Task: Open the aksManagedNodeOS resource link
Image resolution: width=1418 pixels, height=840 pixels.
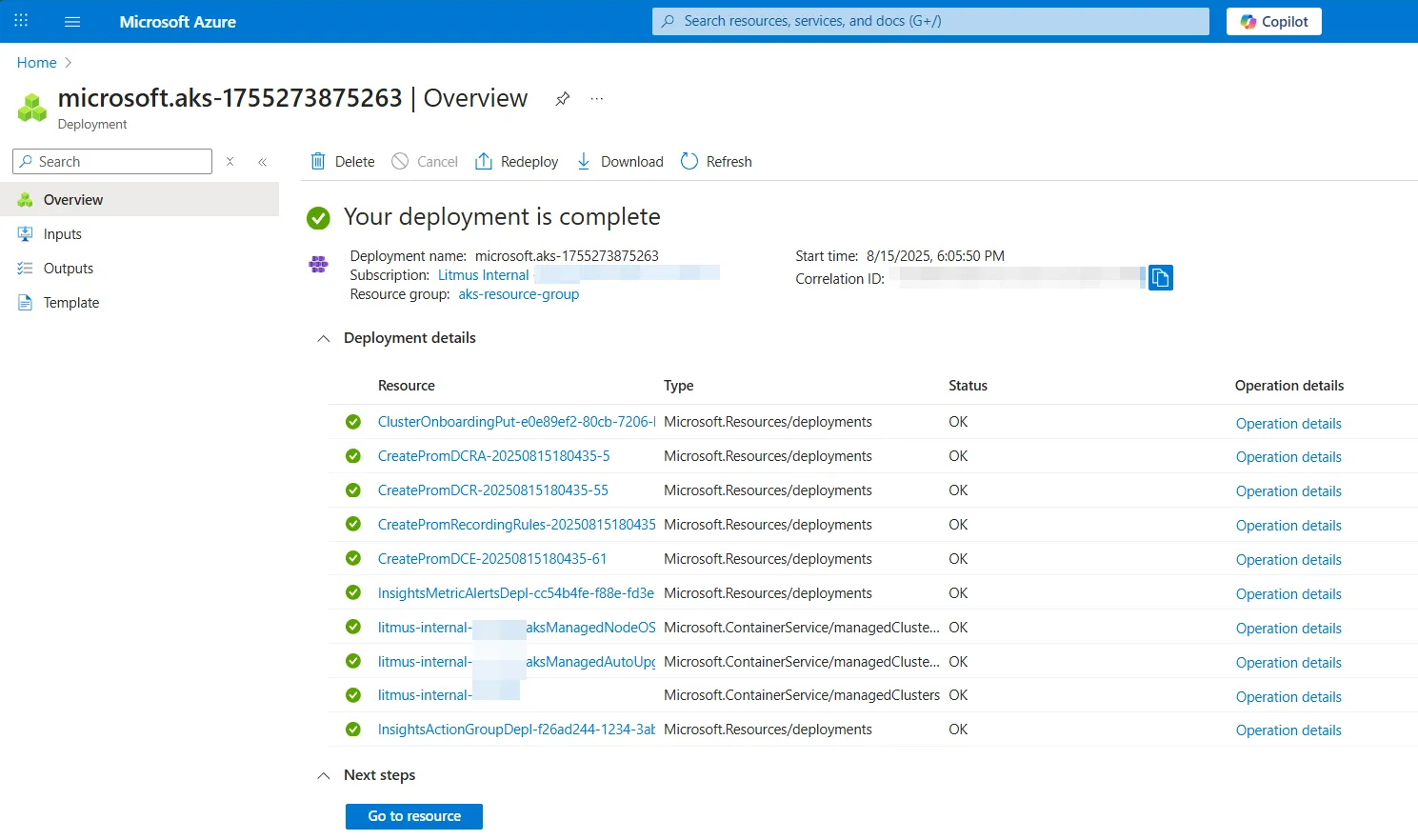Action: tap(516, 628)
